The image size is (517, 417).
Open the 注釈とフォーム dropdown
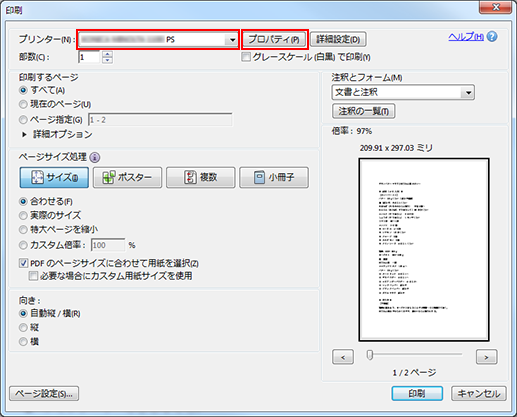tap(403, 92)
